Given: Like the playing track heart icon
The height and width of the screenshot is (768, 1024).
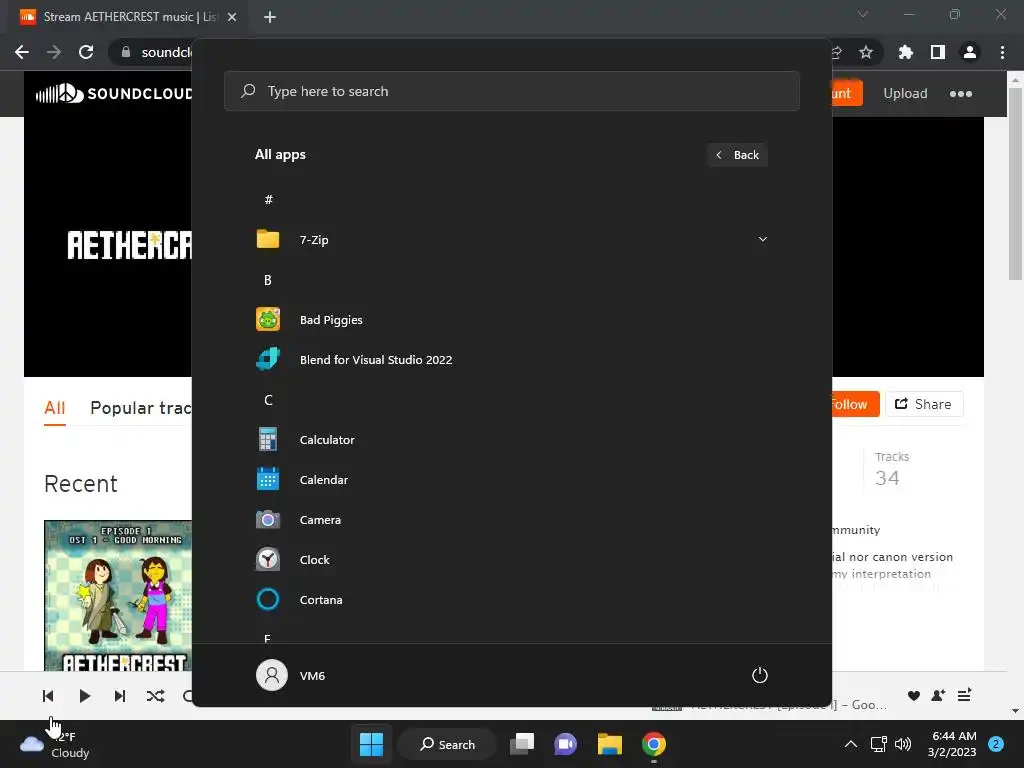Looking at the screenshot, I should pos(914,696).
